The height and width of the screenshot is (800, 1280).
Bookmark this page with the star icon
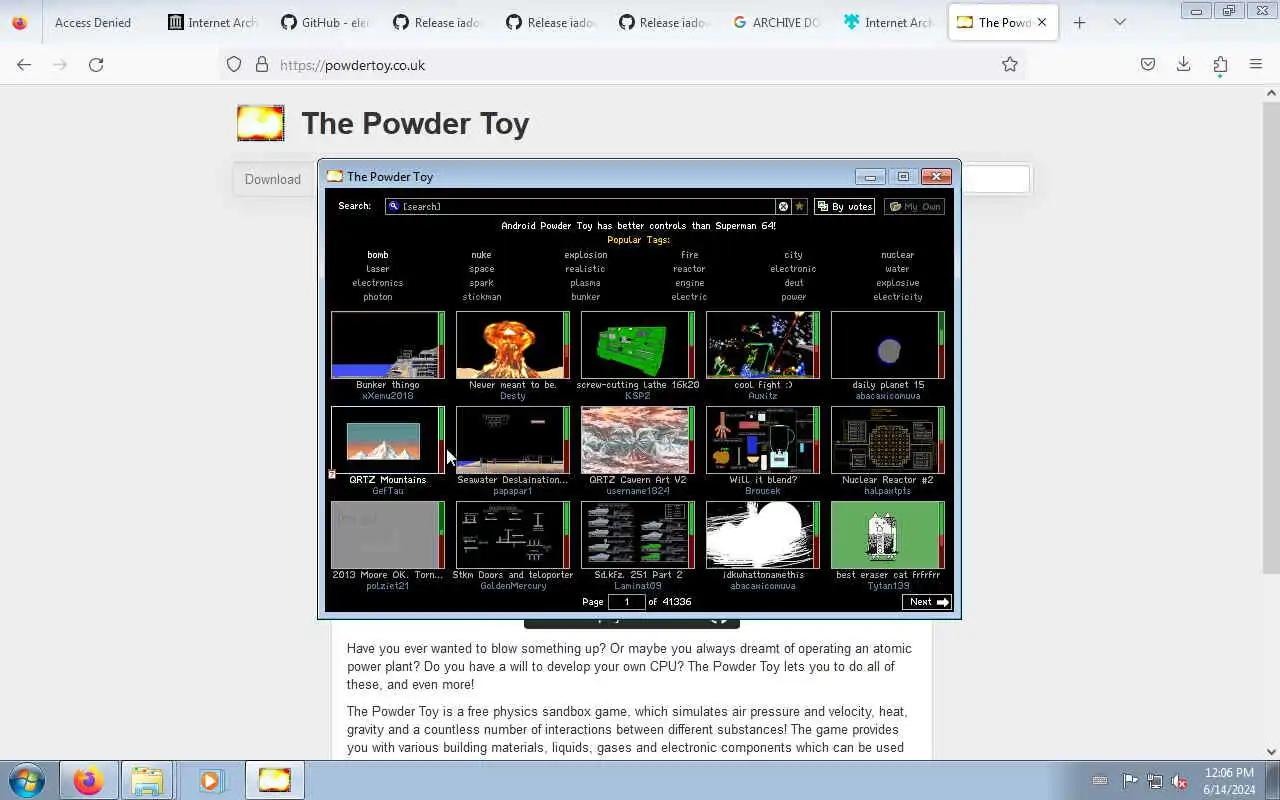[1010, 64]
